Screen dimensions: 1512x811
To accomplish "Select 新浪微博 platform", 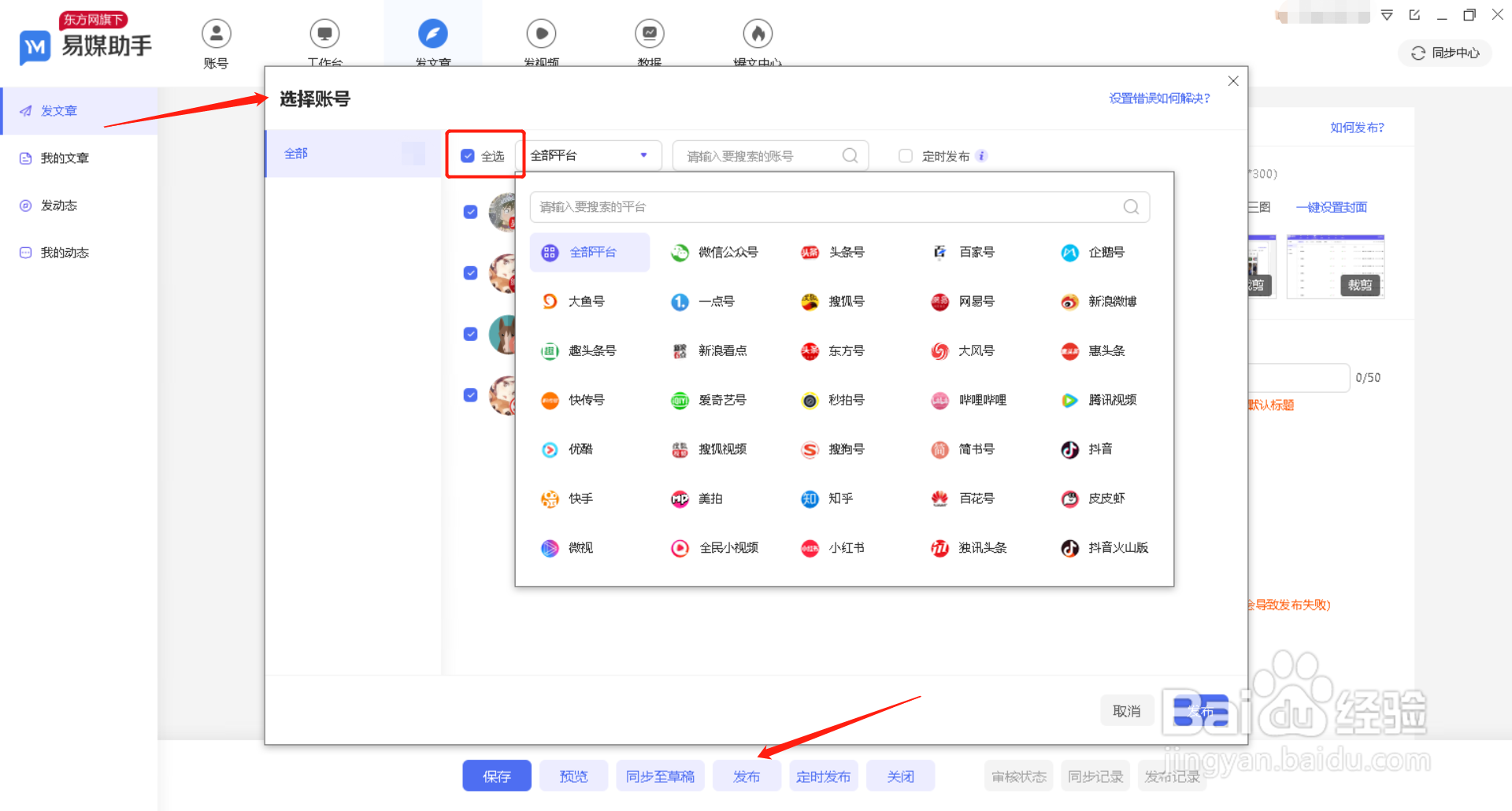I will point(1099,302).
